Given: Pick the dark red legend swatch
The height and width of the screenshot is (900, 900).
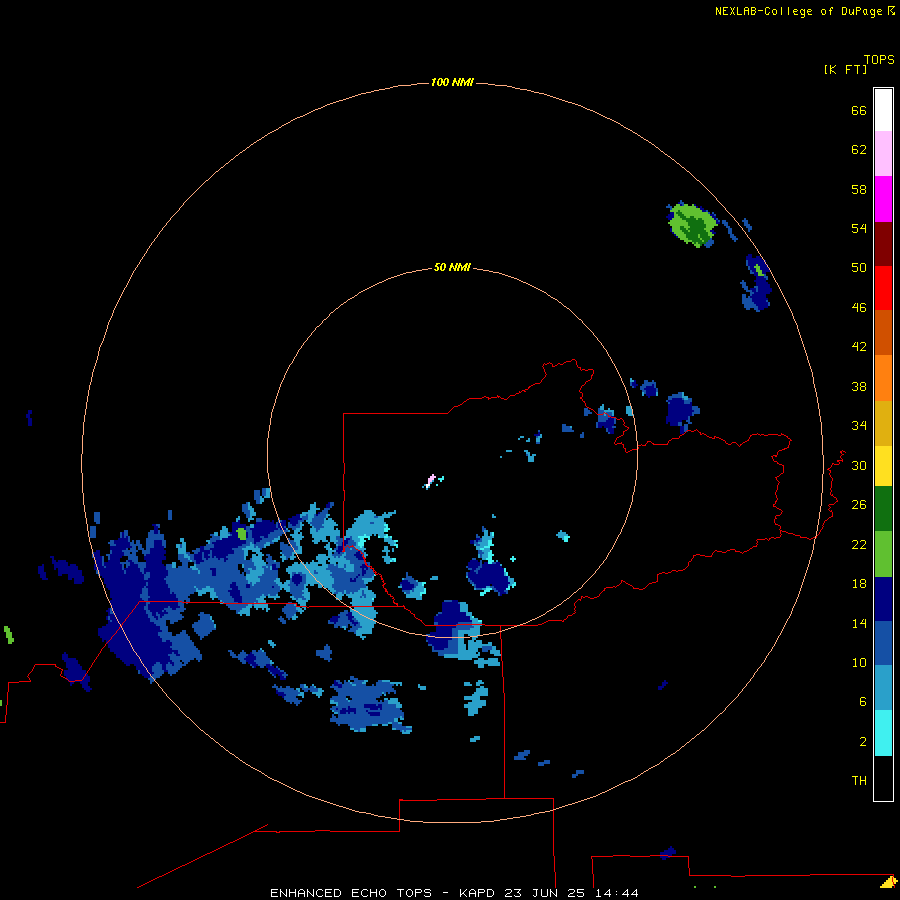Looking at the screenshot, I should point(883,243).
